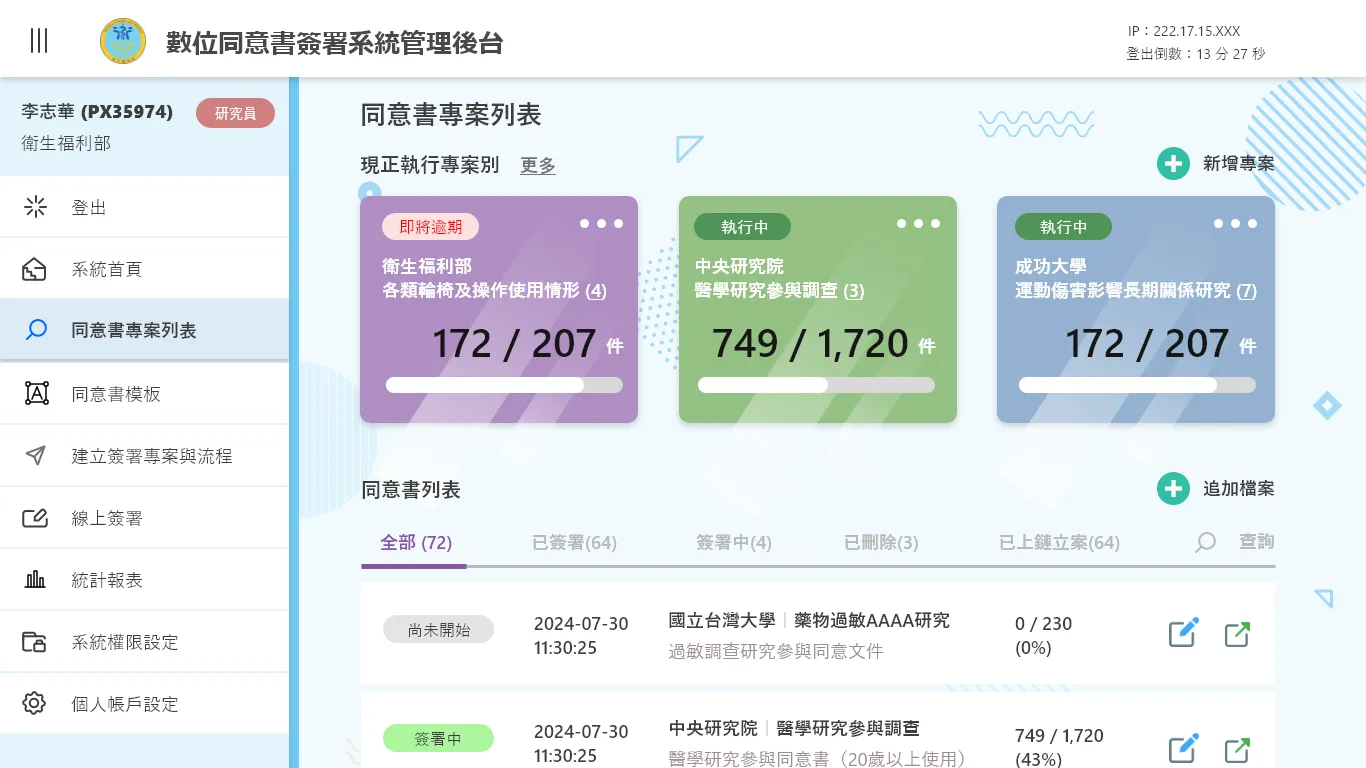Open external link icon for 藥物過敏AAAA研究 row
Image resolution: width=1366 pixels, height=768 pixels.
[x=1237, y=634]
